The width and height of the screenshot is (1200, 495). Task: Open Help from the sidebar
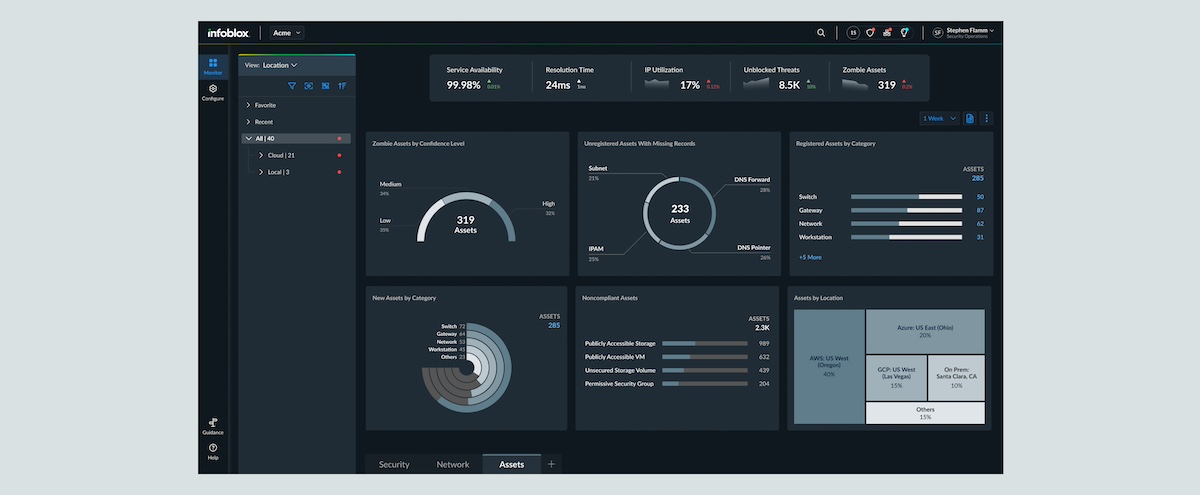[213, 451]
